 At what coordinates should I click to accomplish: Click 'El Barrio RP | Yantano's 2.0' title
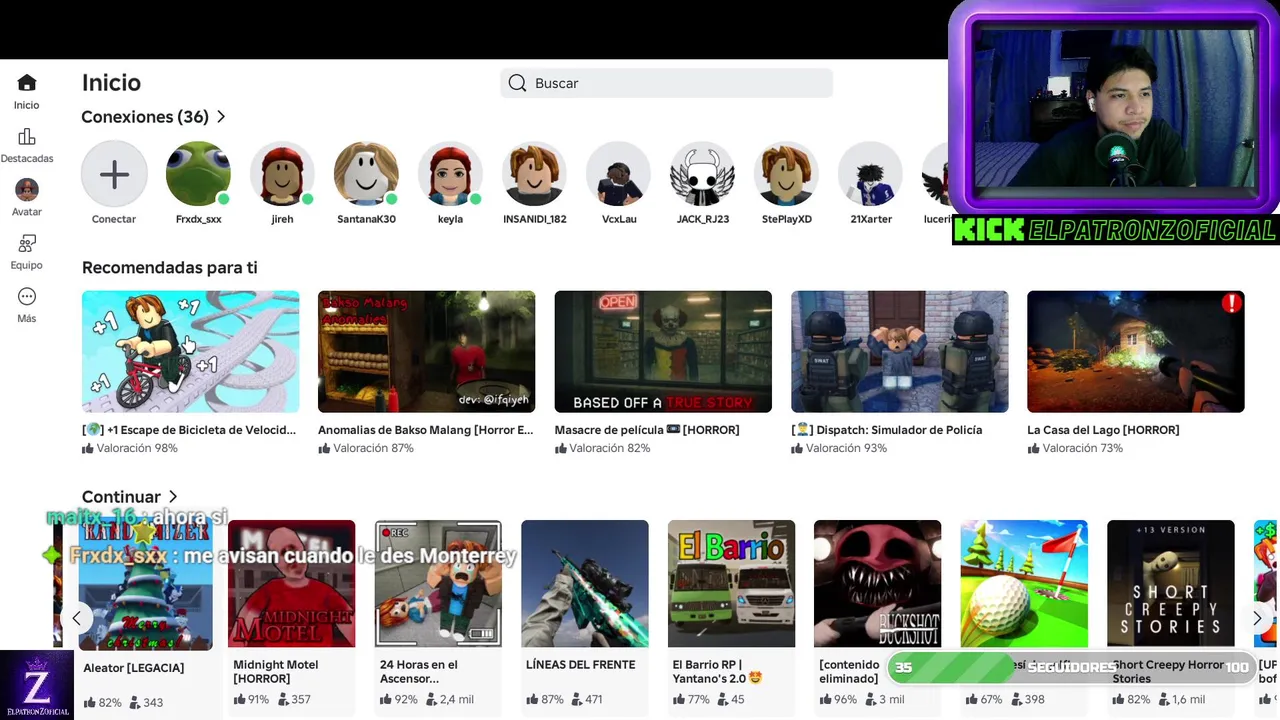coord(717,671)
